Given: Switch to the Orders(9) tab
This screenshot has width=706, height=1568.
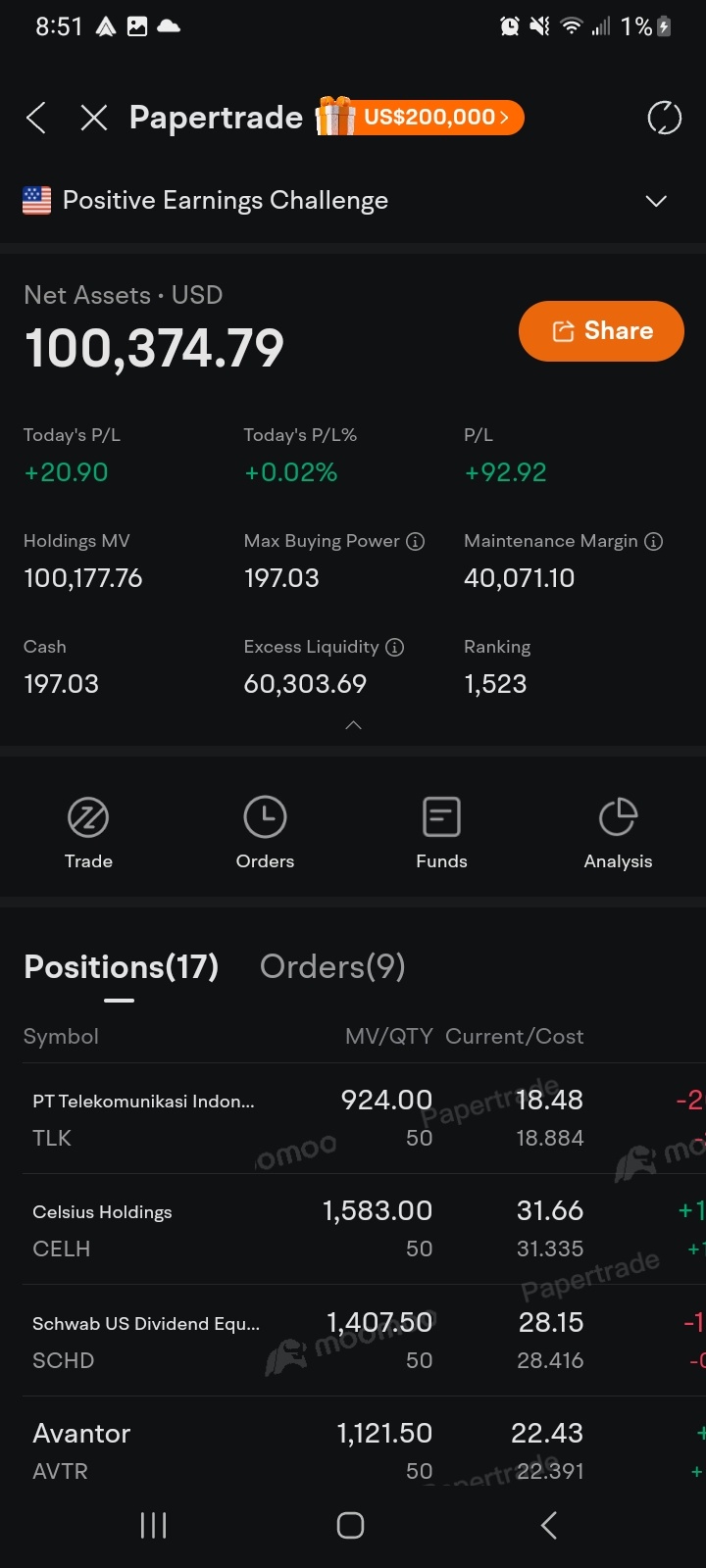Looking at the screenshot, I should tap(332, 967).
